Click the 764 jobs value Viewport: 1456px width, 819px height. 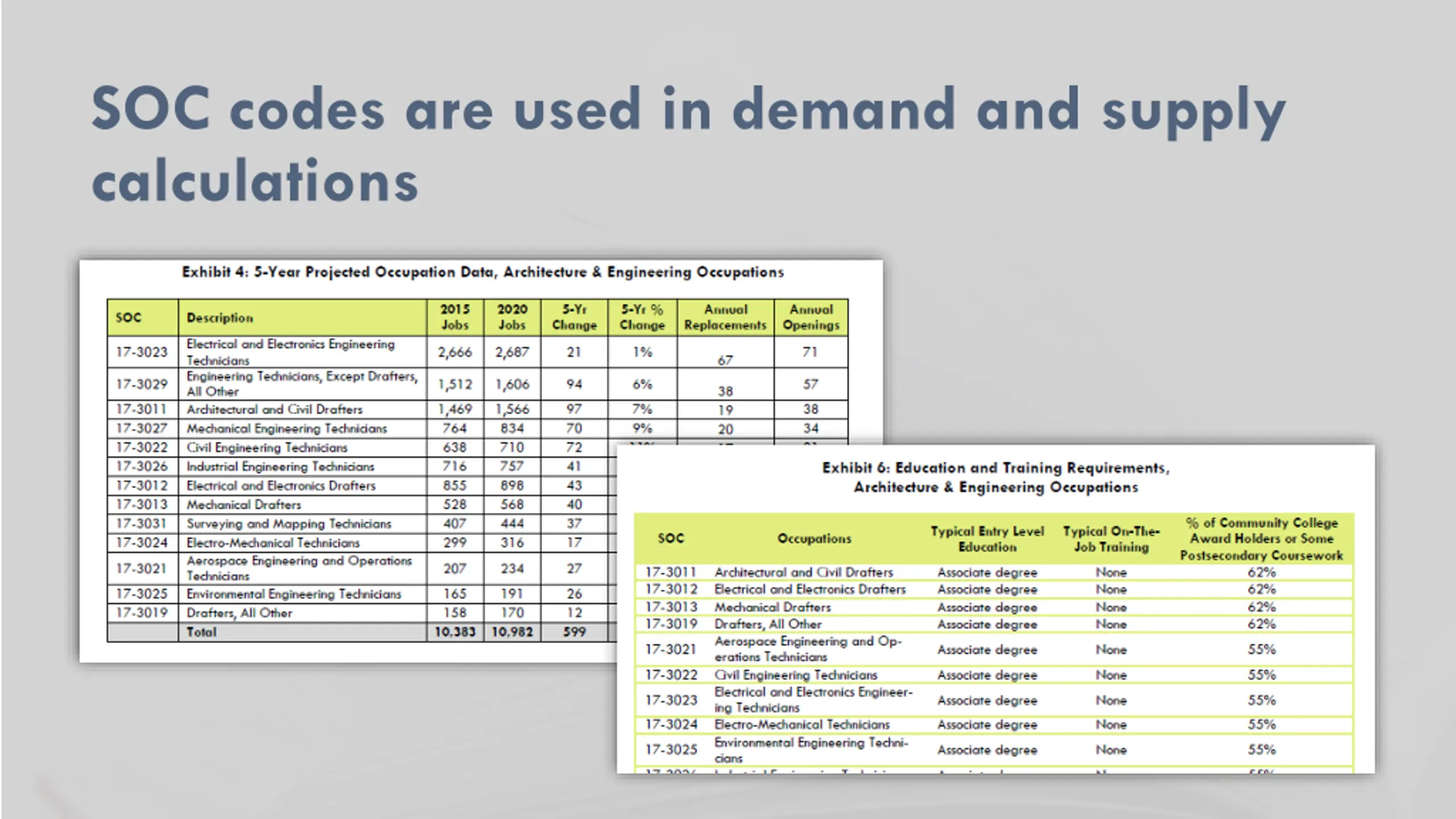click(x=455, y=428)
